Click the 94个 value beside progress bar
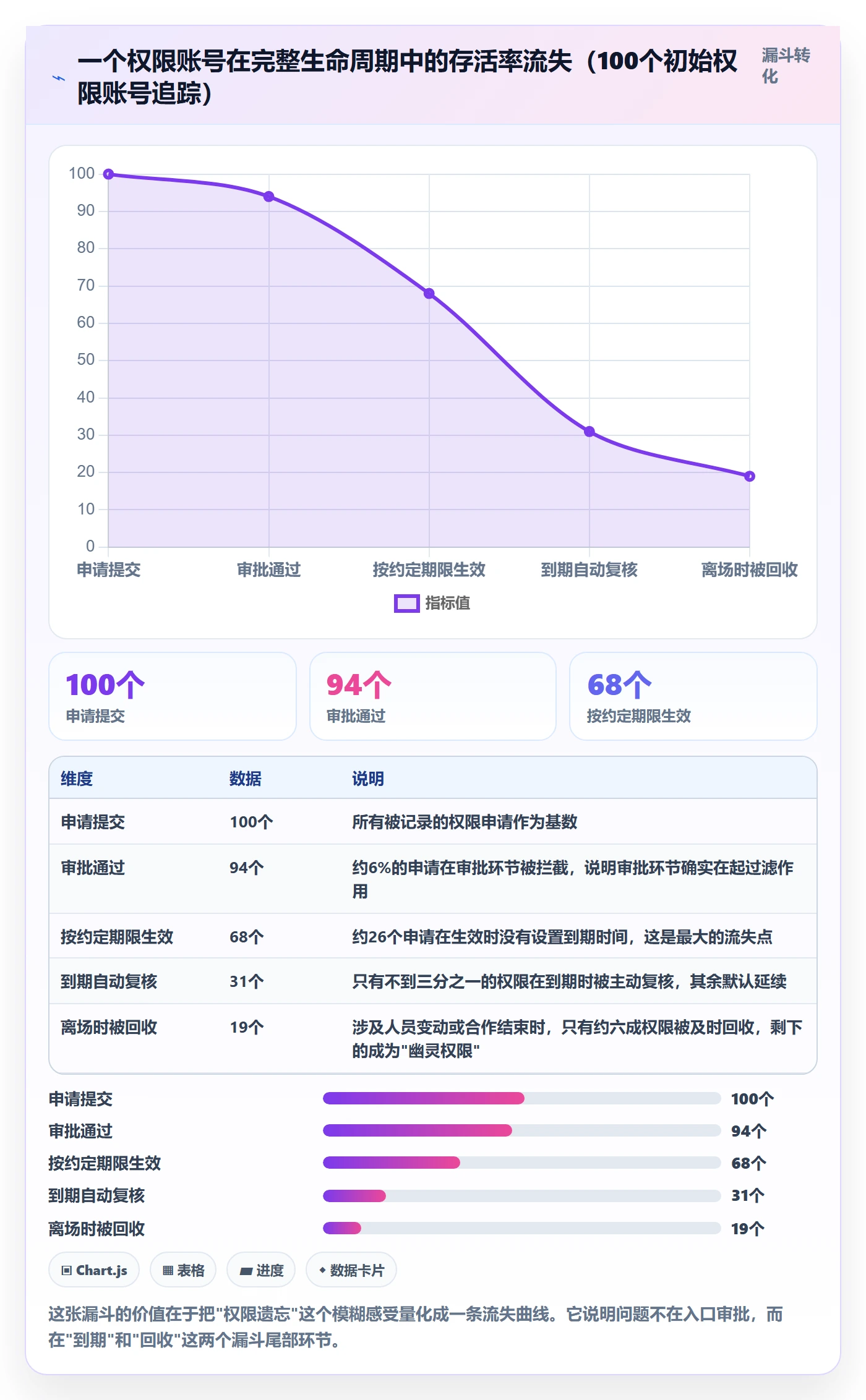 (748, 1131)
